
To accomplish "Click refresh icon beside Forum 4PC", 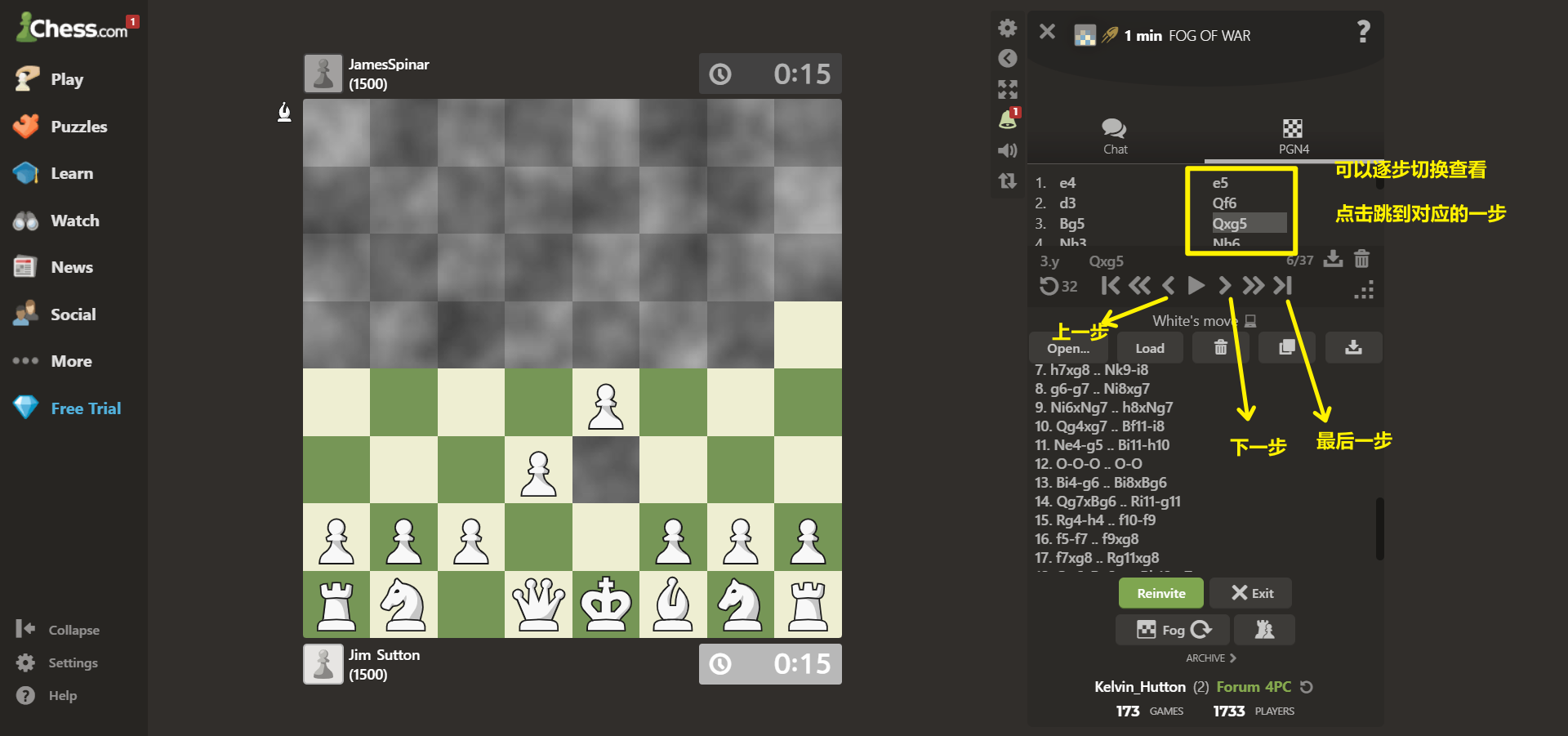I will click(1307, 687).
